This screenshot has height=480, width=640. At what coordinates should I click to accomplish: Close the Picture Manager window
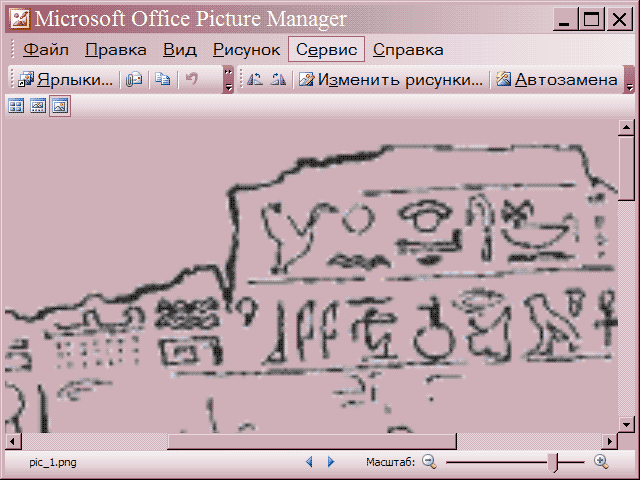coord(619,19)
